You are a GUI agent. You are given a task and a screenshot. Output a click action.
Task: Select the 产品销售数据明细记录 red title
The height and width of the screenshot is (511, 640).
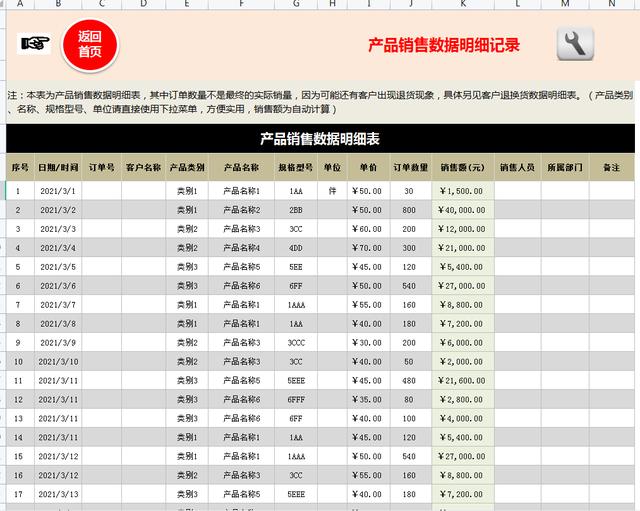tap(444, 45)
